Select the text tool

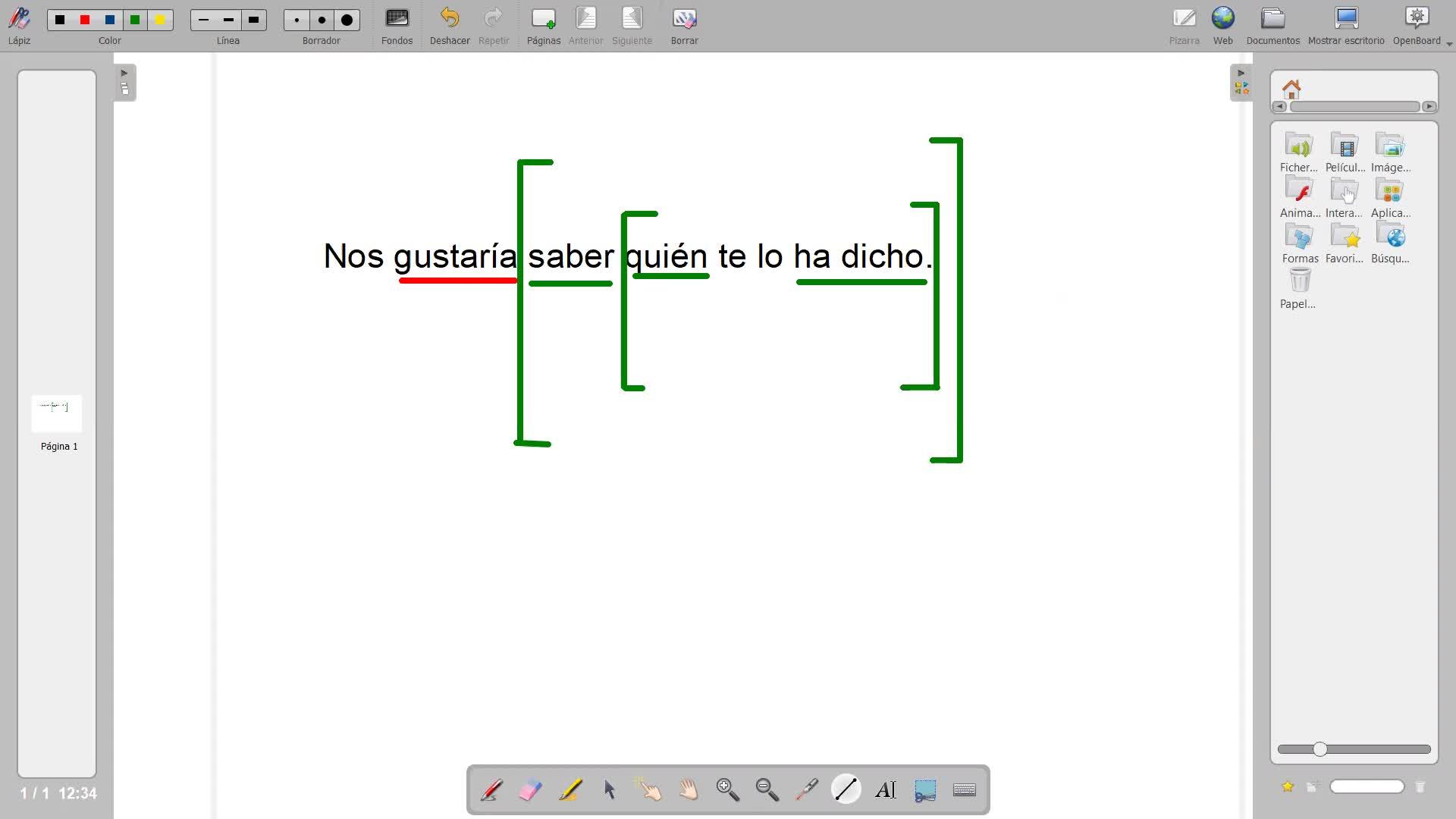(x=886, y=790)
